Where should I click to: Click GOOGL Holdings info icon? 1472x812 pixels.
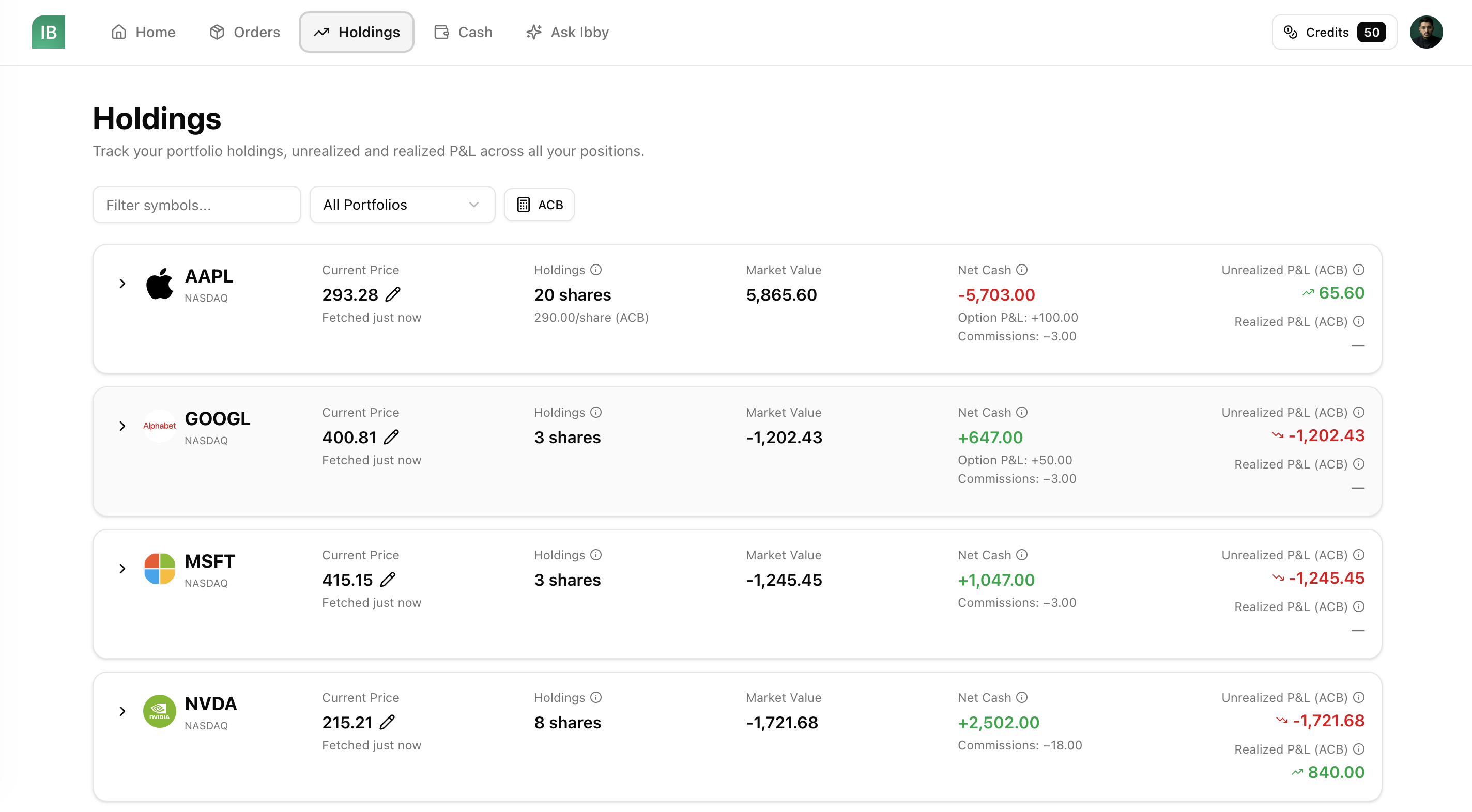tap(596, 412)
